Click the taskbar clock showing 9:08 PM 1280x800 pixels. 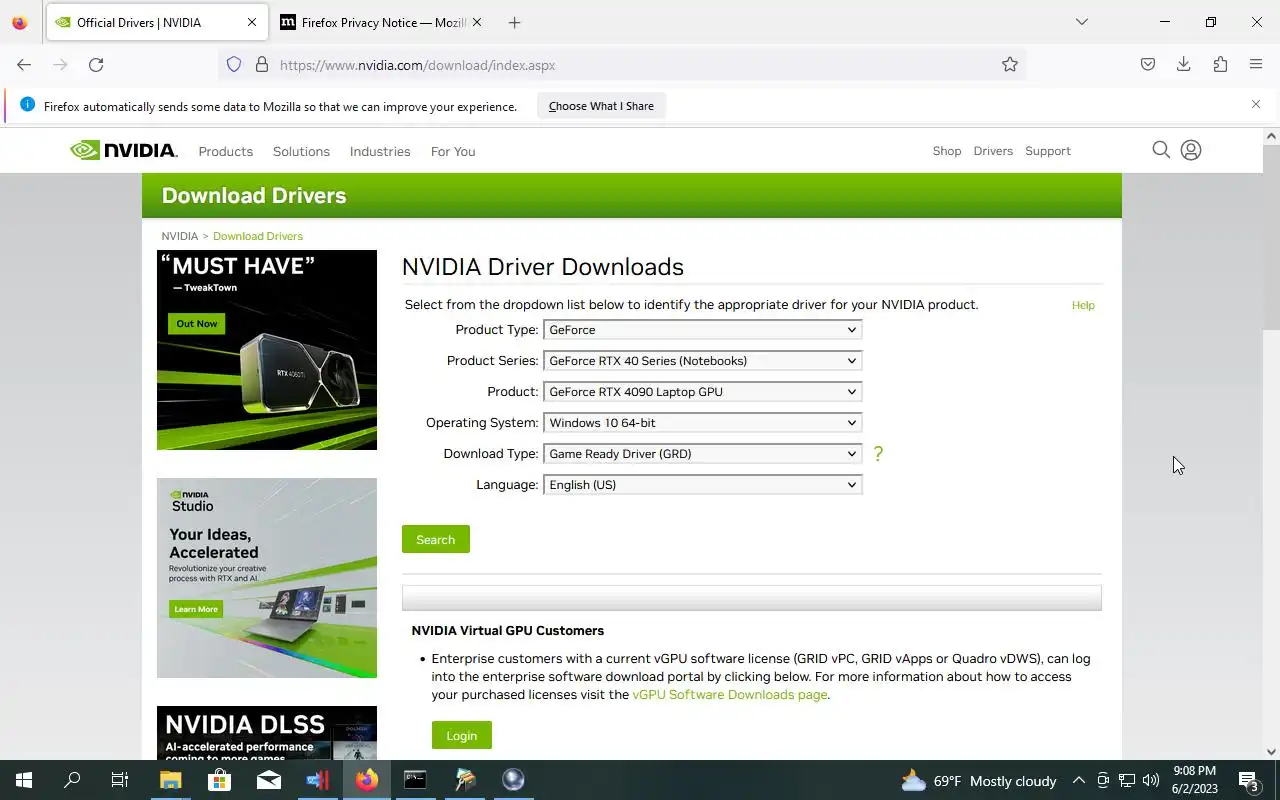click(x=1195, y=780)
